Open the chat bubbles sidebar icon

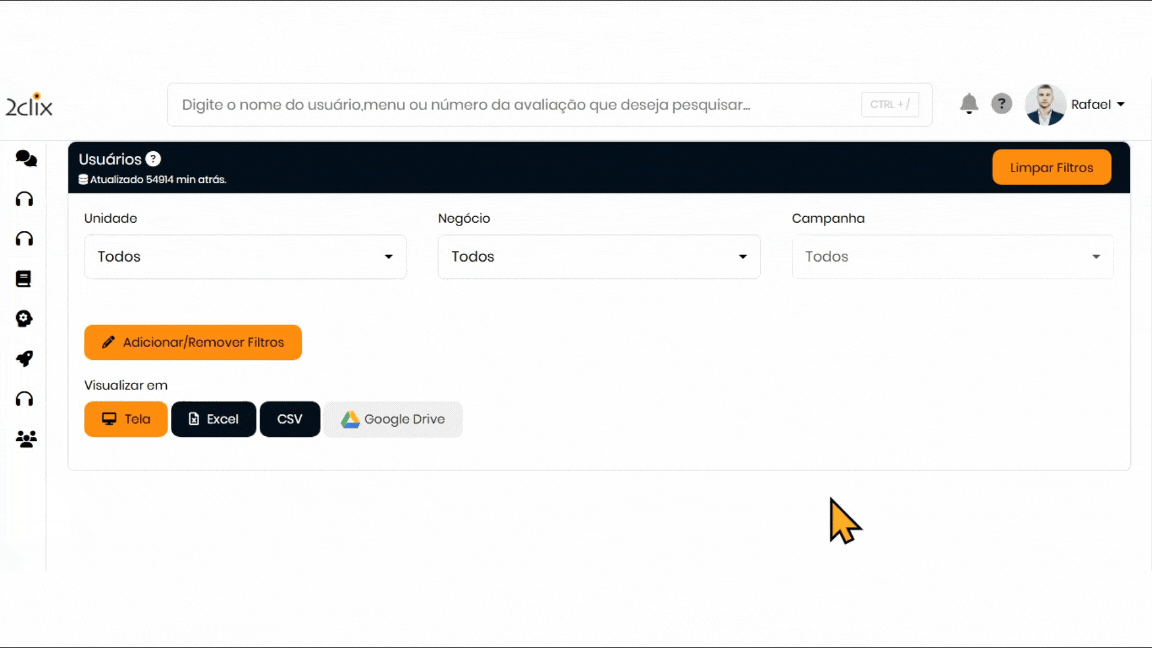point(26,159)
